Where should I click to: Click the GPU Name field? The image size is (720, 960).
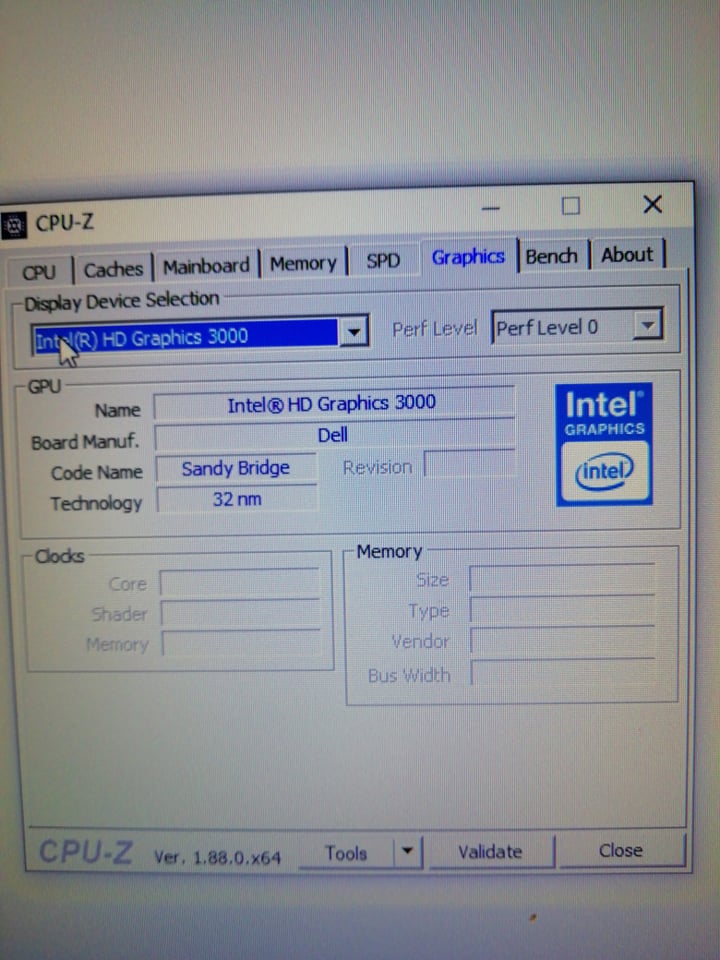pyautogui.click(x=333, y=403)
